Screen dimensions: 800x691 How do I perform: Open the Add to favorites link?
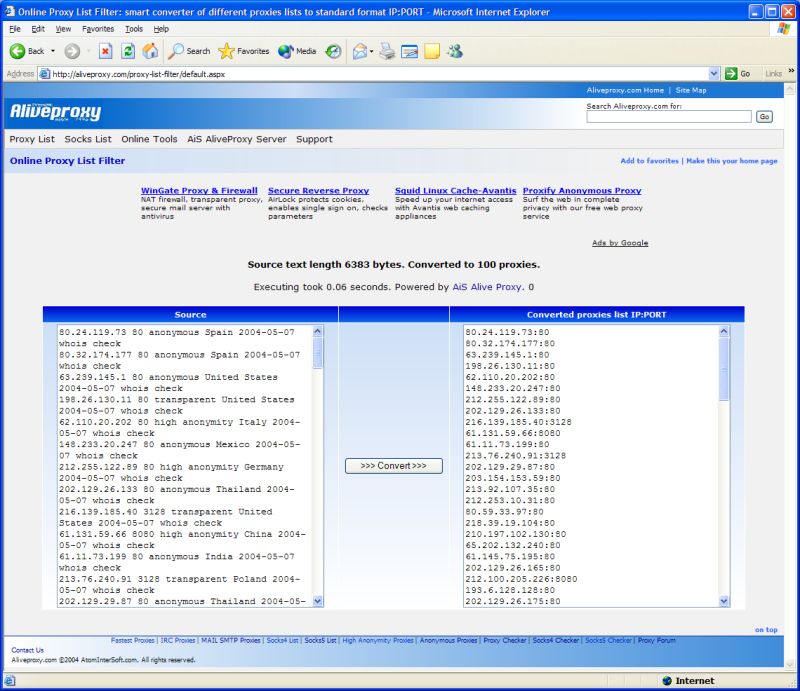(650, 160)
